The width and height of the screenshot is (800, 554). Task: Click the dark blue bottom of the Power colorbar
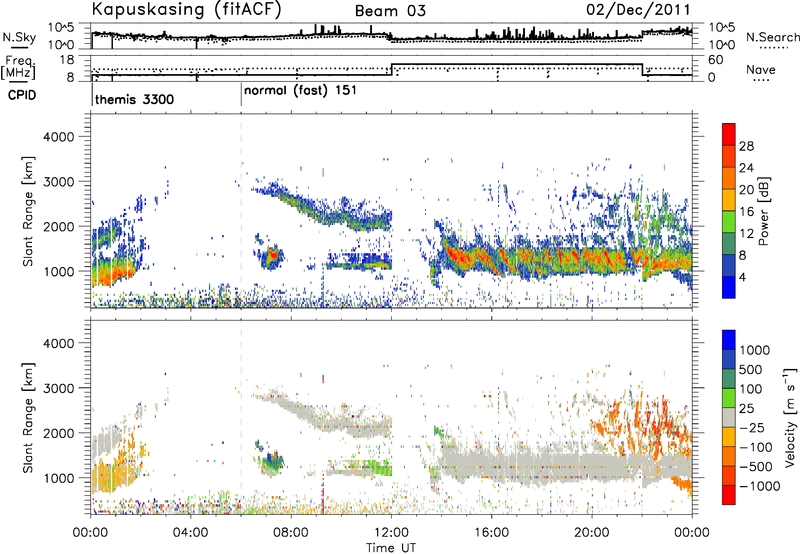click(x=729, y=287)
